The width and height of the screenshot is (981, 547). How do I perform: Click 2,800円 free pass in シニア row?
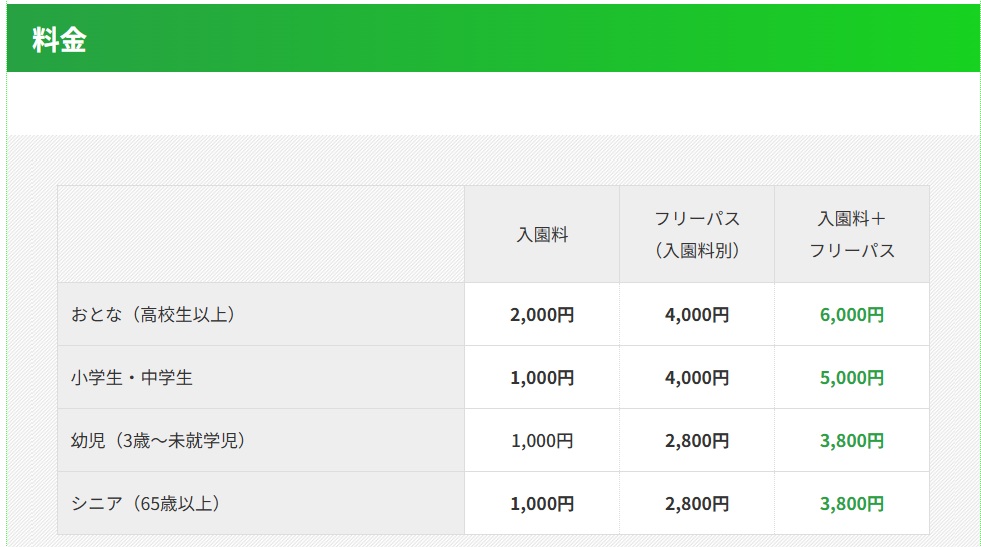pyautogui.click(x=697, y=503)
